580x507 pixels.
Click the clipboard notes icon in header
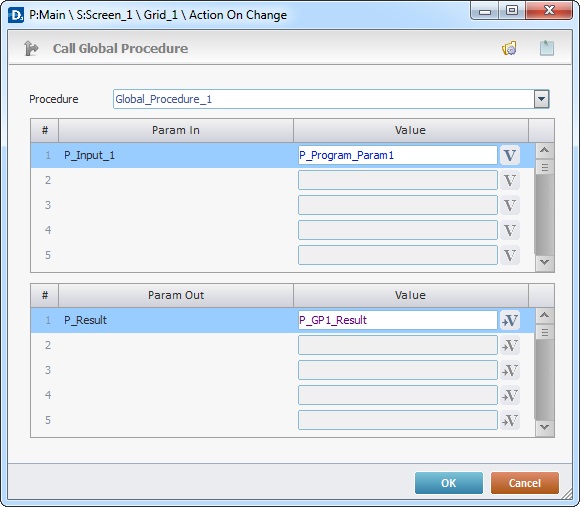pyautogui.click(x=546, y=48)
